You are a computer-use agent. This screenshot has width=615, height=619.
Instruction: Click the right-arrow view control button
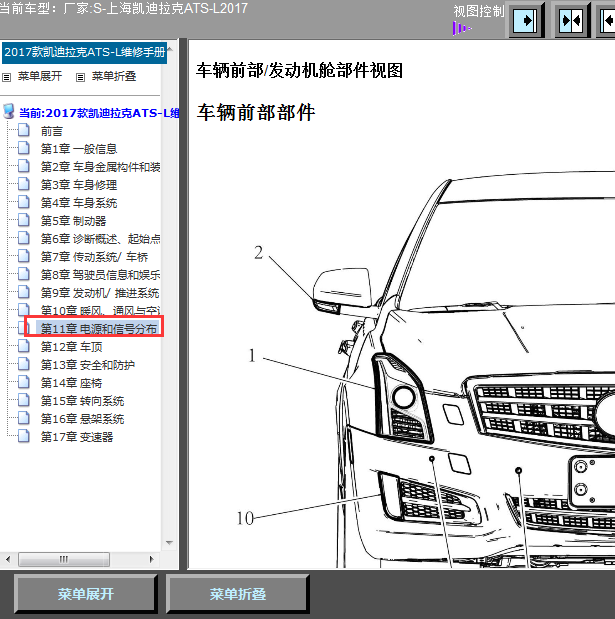click(525, 20)
